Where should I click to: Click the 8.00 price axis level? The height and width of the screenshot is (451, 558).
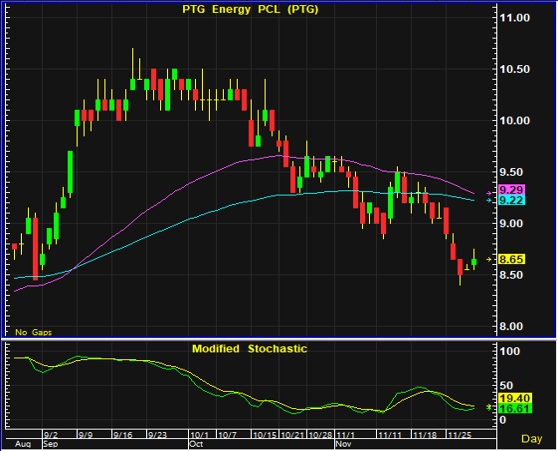click(x=511, y=326)
